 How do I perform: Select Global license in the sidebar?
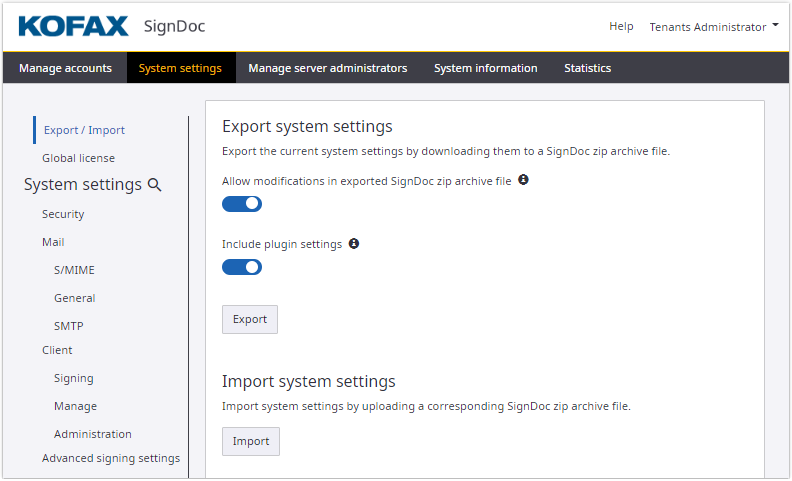(x=78, y=158)
